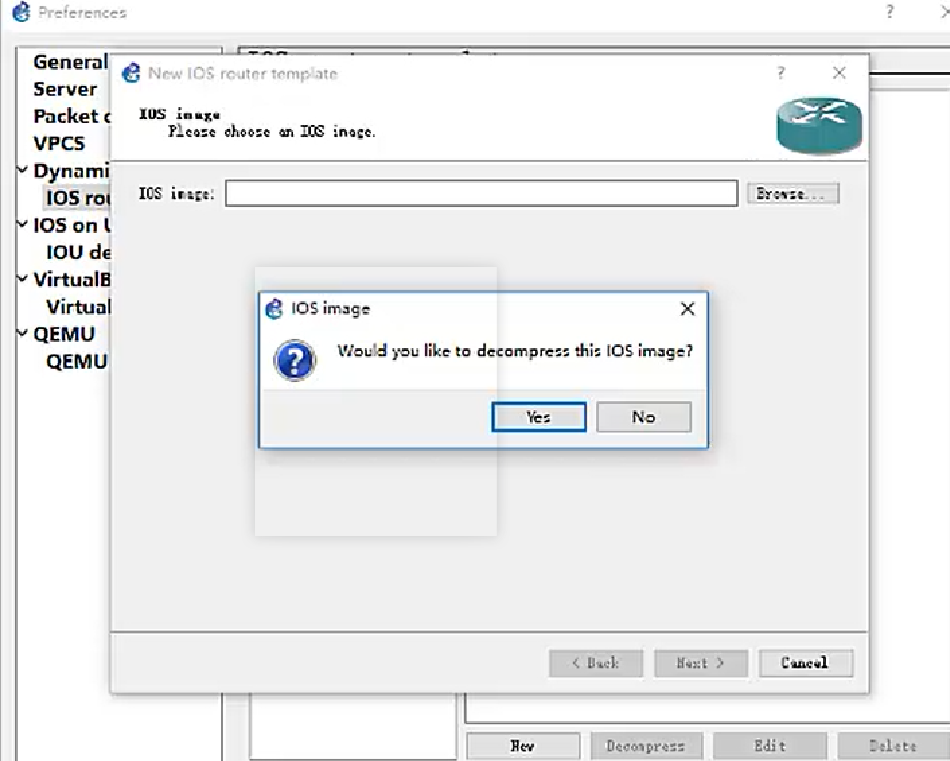Viewport: 950px width, 761px height.
Task: Select IOS routers in Preferences tree
Action: pos(78,198)
